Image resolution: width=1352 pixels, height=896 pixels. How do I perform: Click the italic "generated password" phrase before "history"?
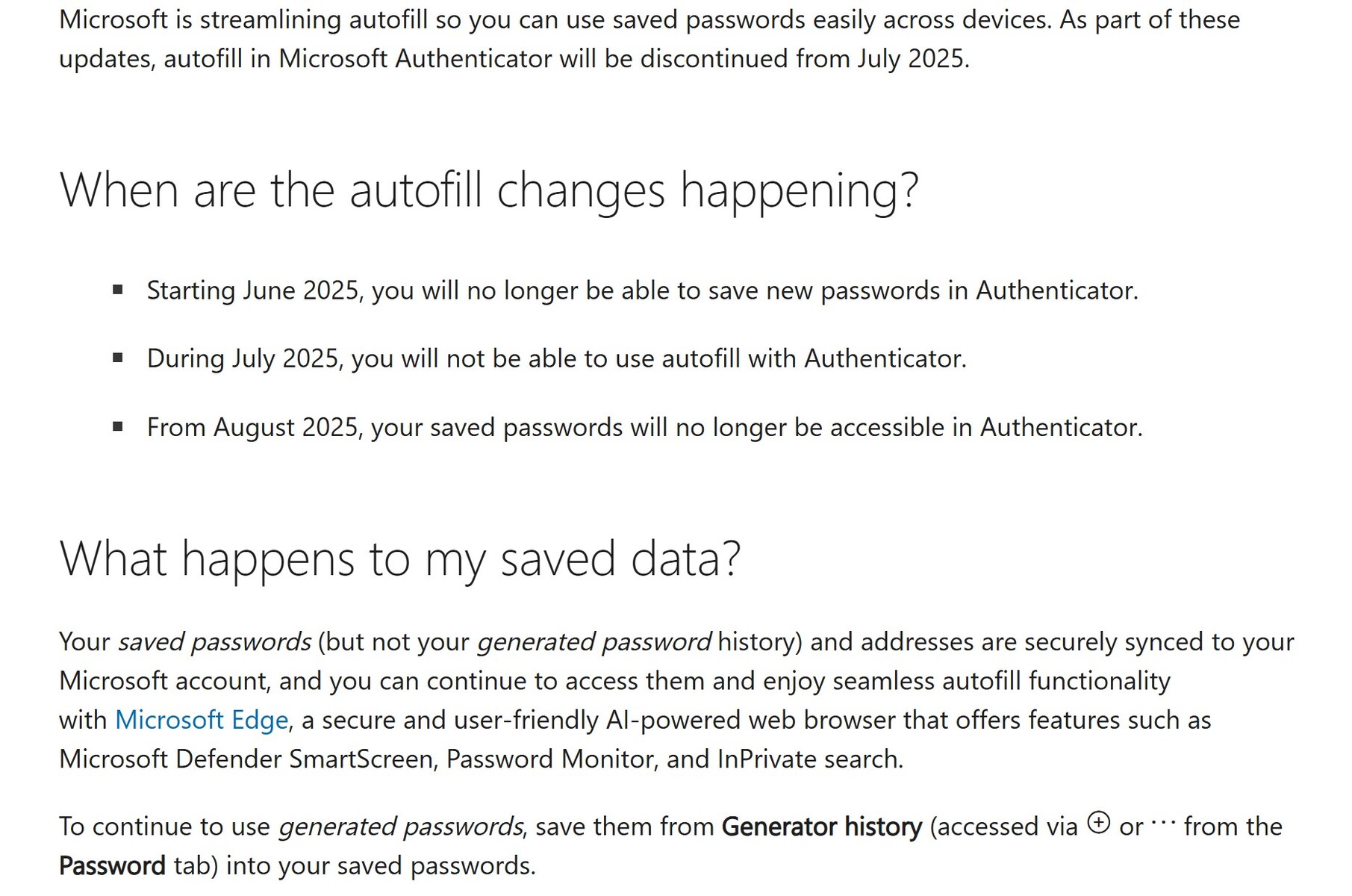click(x=594, y=642)
